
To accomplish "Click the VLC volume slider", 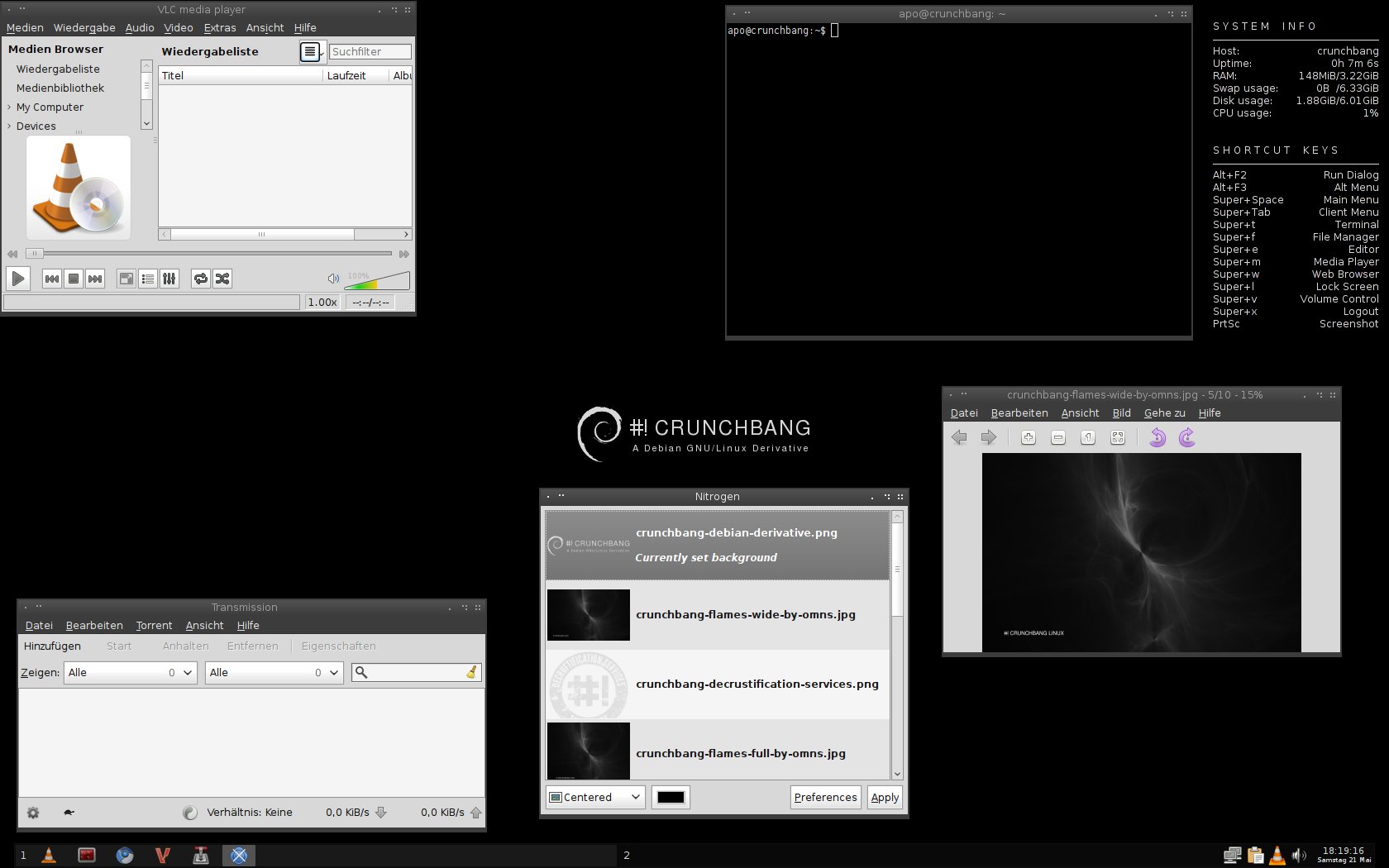I will (377, 280).
